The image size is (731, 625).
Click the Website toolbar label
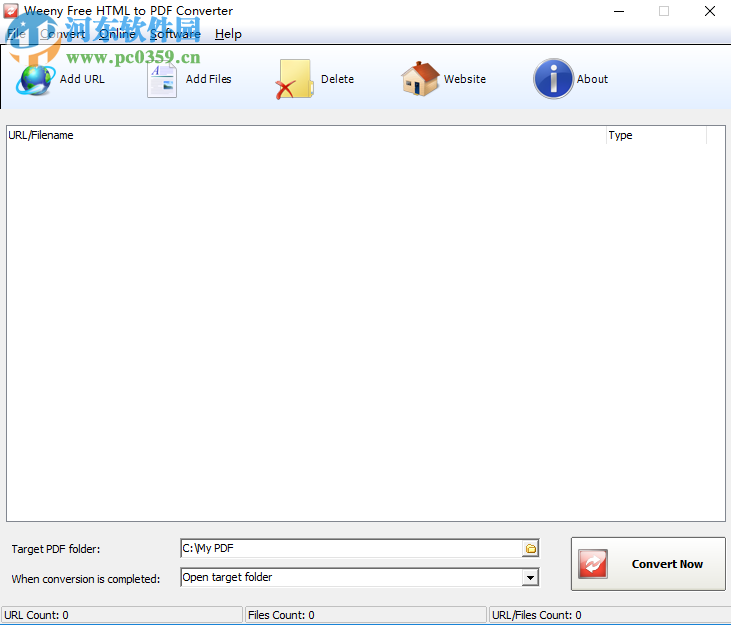tap(465, 79)
